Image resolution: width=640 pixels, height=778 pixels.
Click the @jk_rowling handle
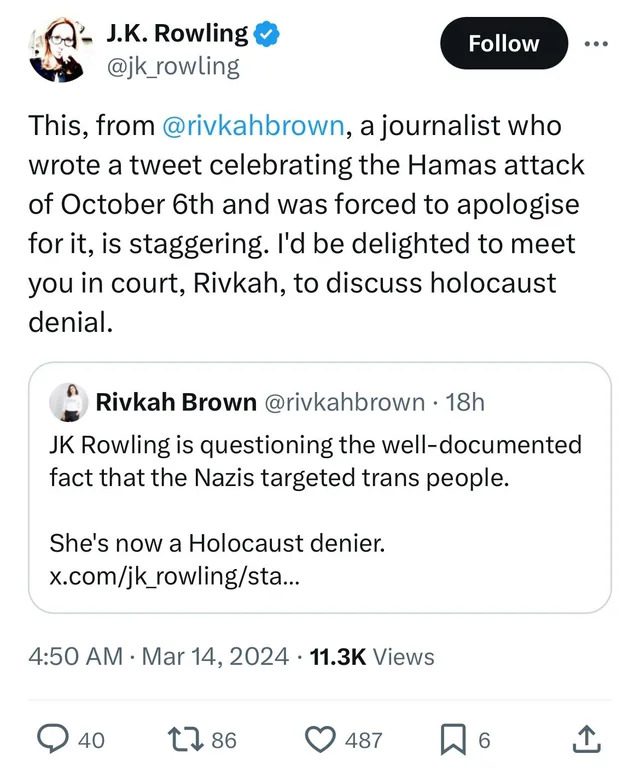coord(173,67)
